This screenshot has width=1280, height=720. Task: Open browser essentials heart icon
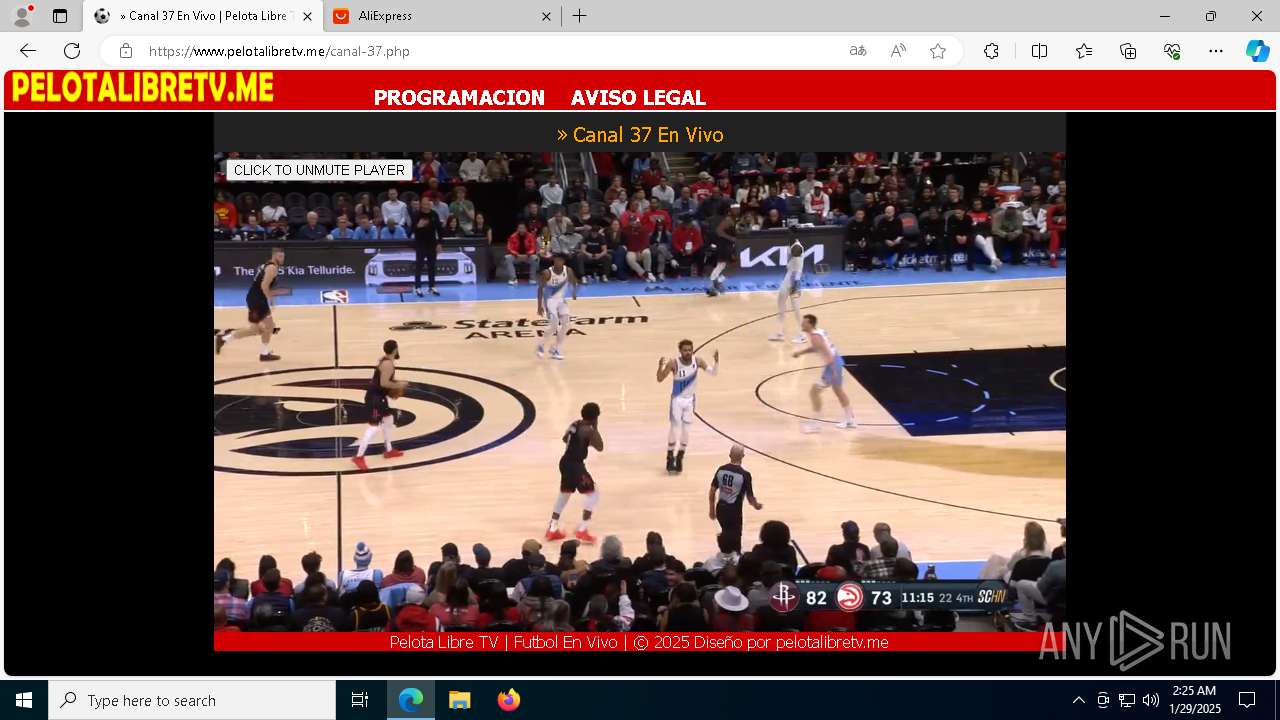(1172, 51)
